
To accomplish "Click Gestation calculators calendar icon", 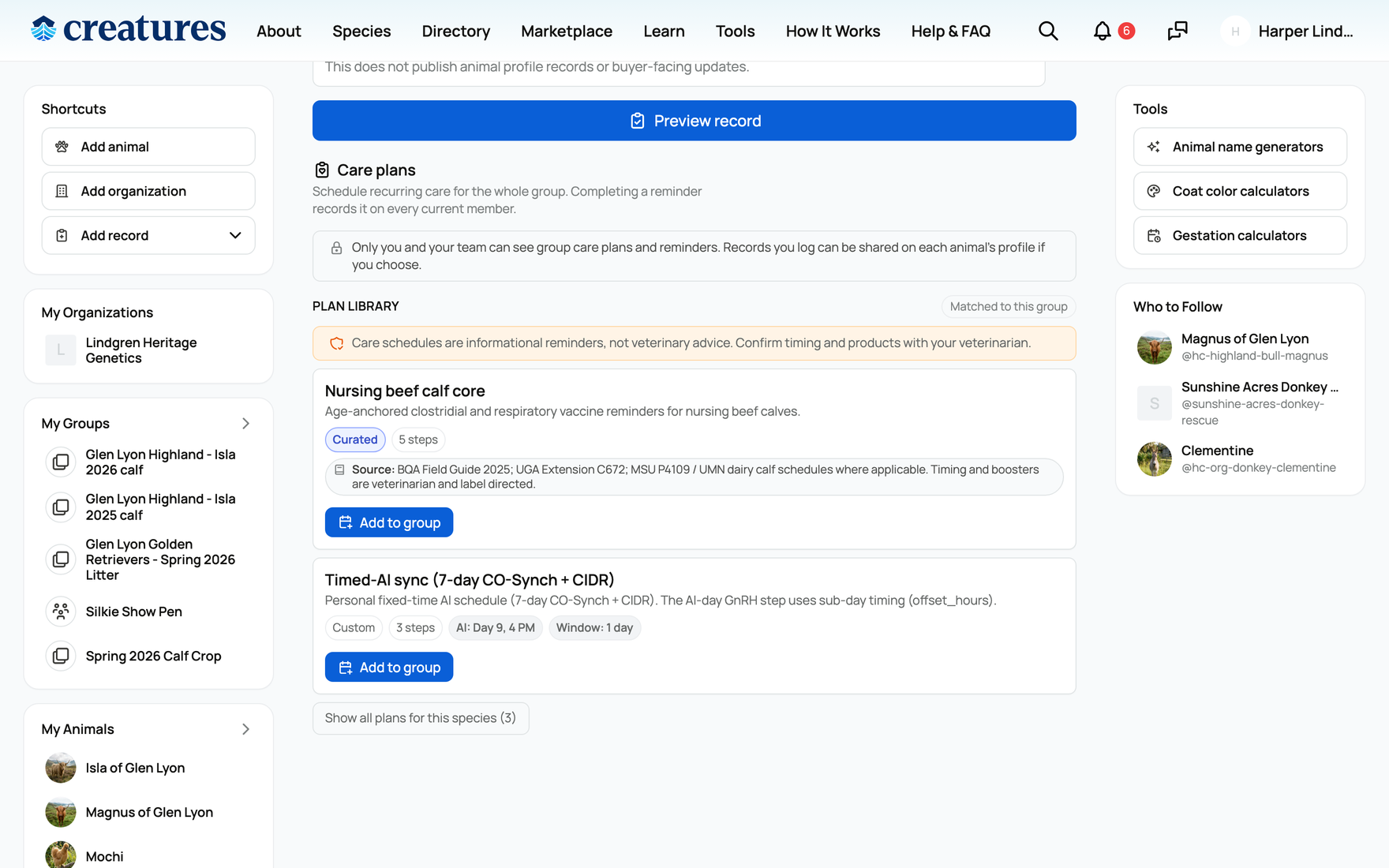I will pos(1154,235).
